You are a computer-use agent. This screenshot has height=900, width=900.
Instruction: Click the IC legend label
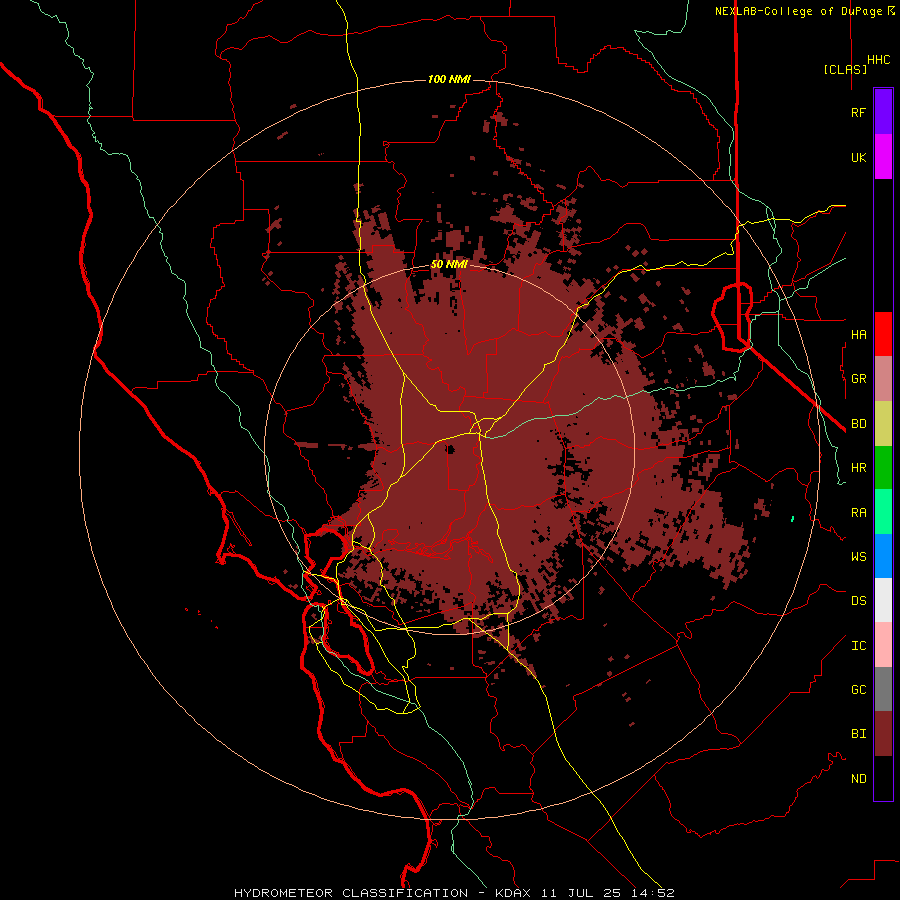pyautogui.click(x=858, y=646)
